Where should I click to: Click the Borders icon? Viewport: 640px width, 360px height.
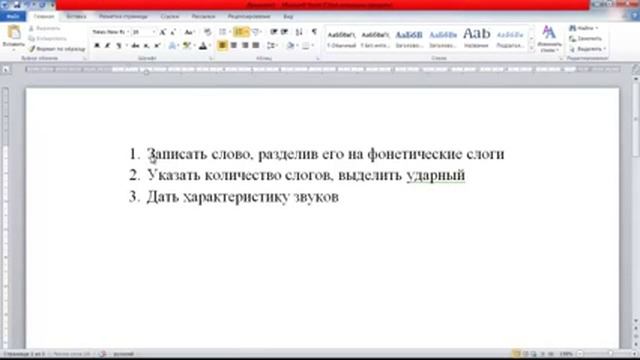306,45
